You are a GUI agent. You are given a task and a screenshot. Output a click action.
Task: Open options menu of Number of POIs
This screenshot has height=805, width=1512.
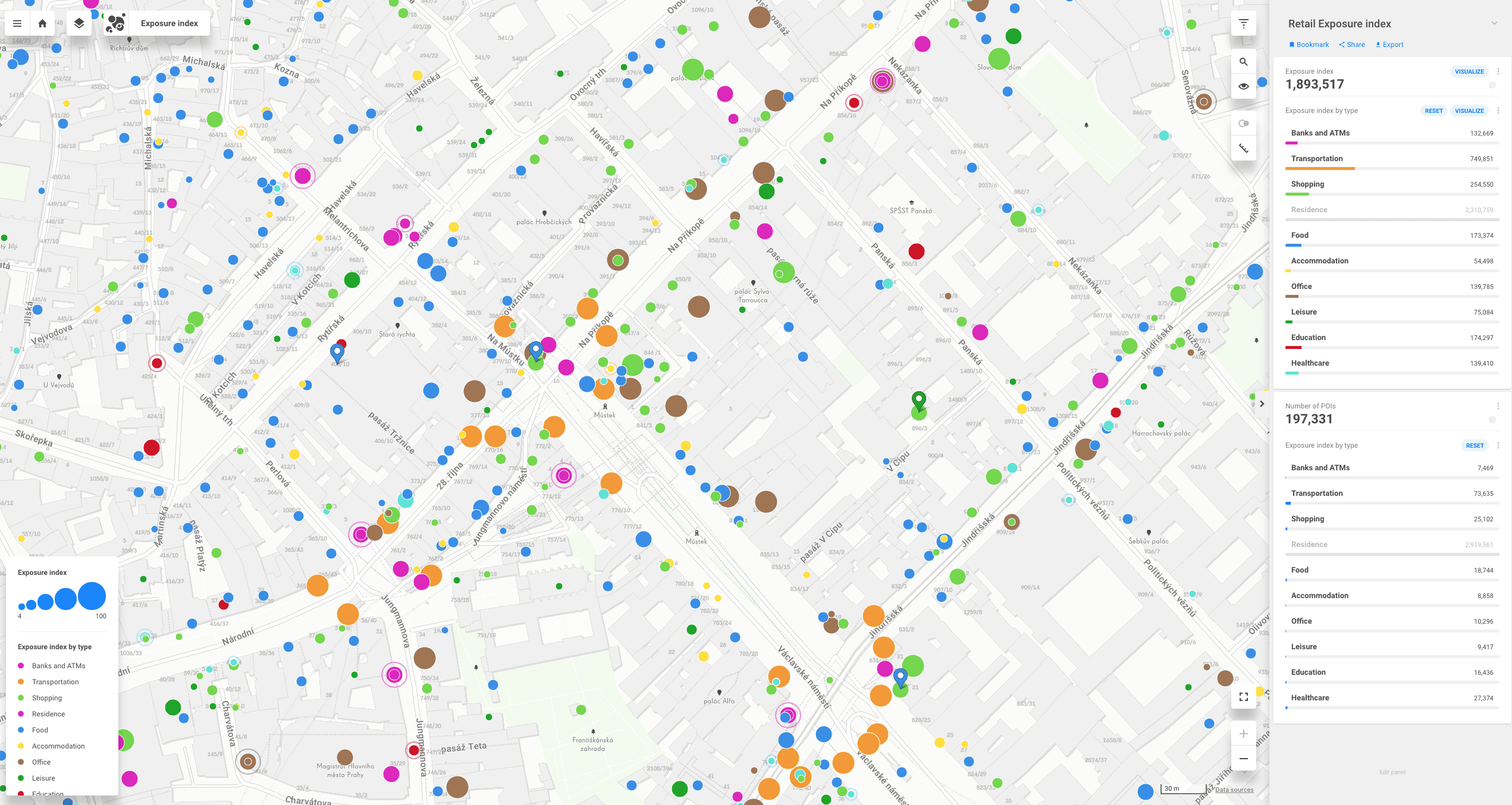click(1498, 406)
